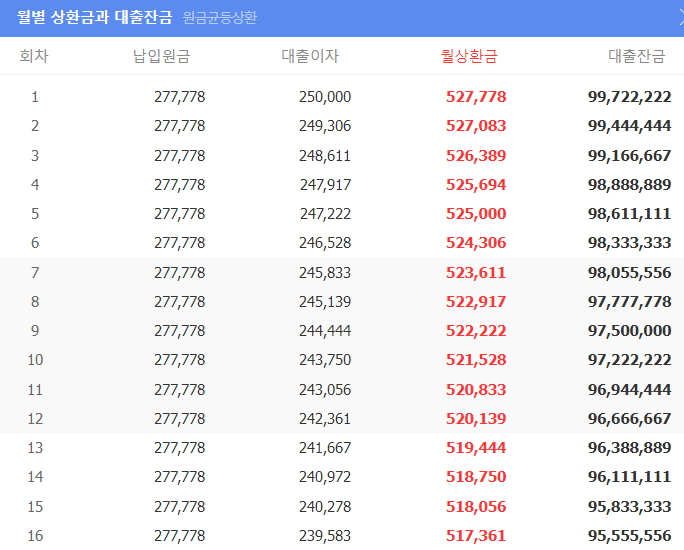The width and height of the screenshot is (684, 550).
Task: Select monthly payment 521,528
Action: pos(476,360)
